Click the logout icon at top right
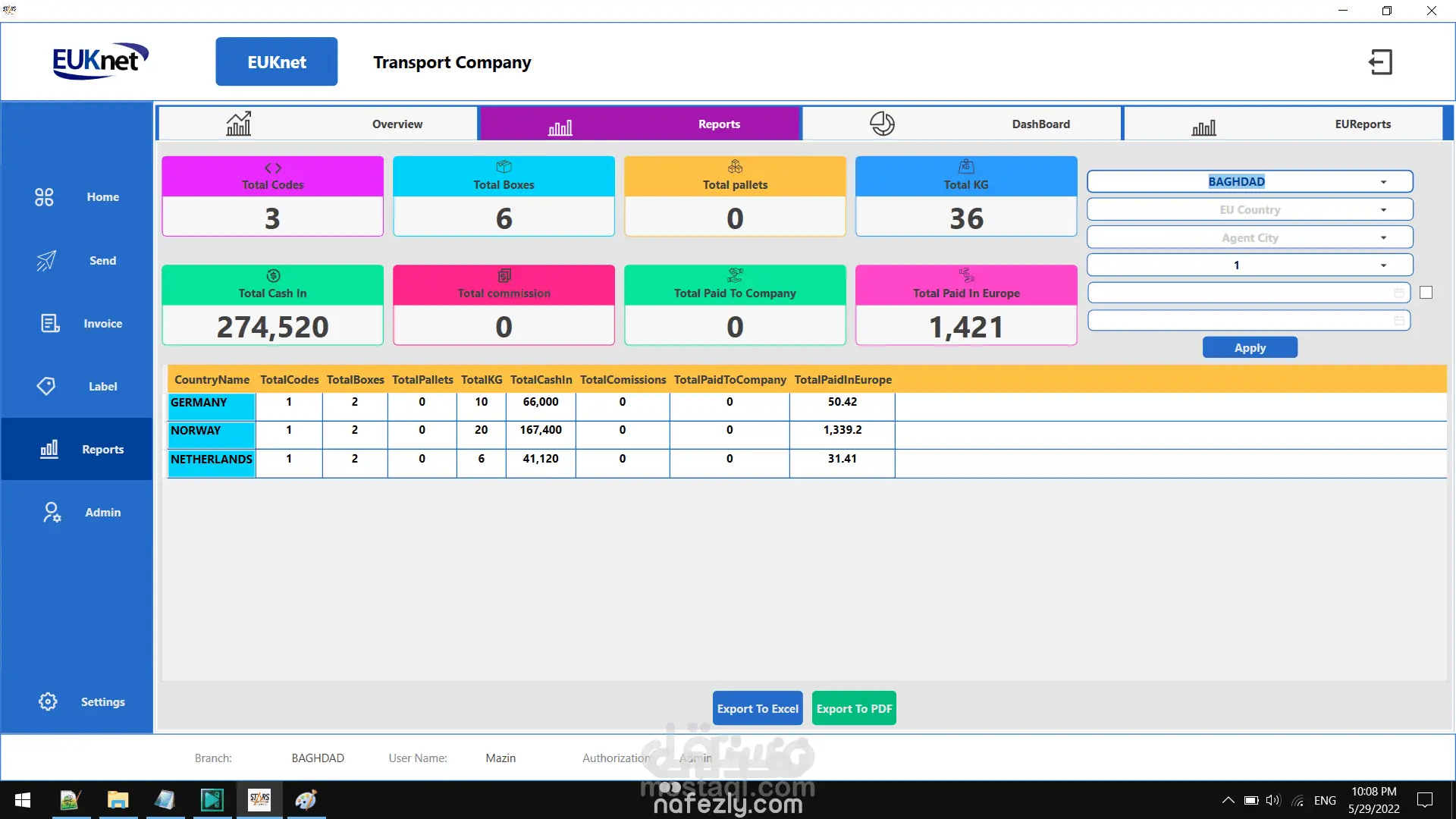Viewport: 1456px width, 819px height. [x=1380, y=62]
